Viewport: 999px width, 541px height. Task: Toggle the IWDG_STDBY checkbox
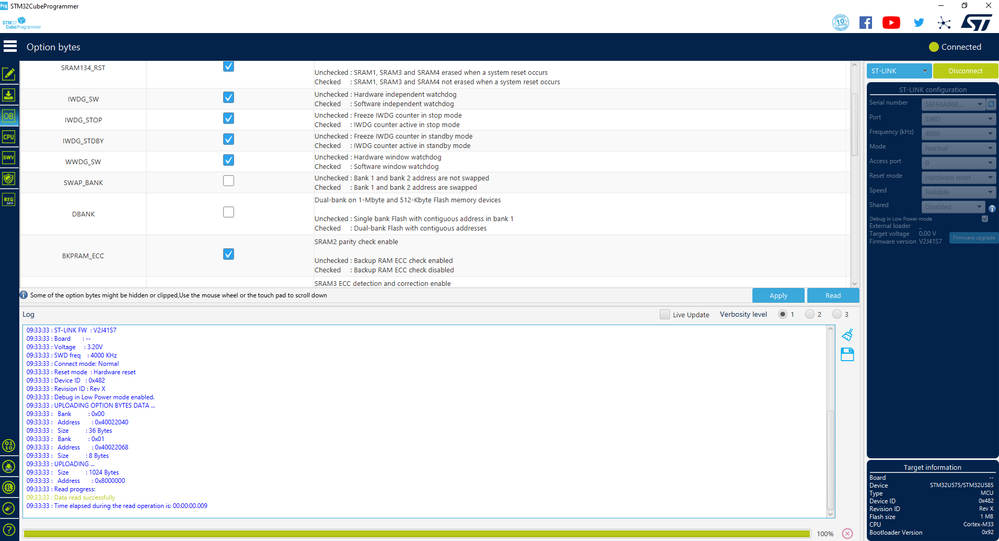228,139
